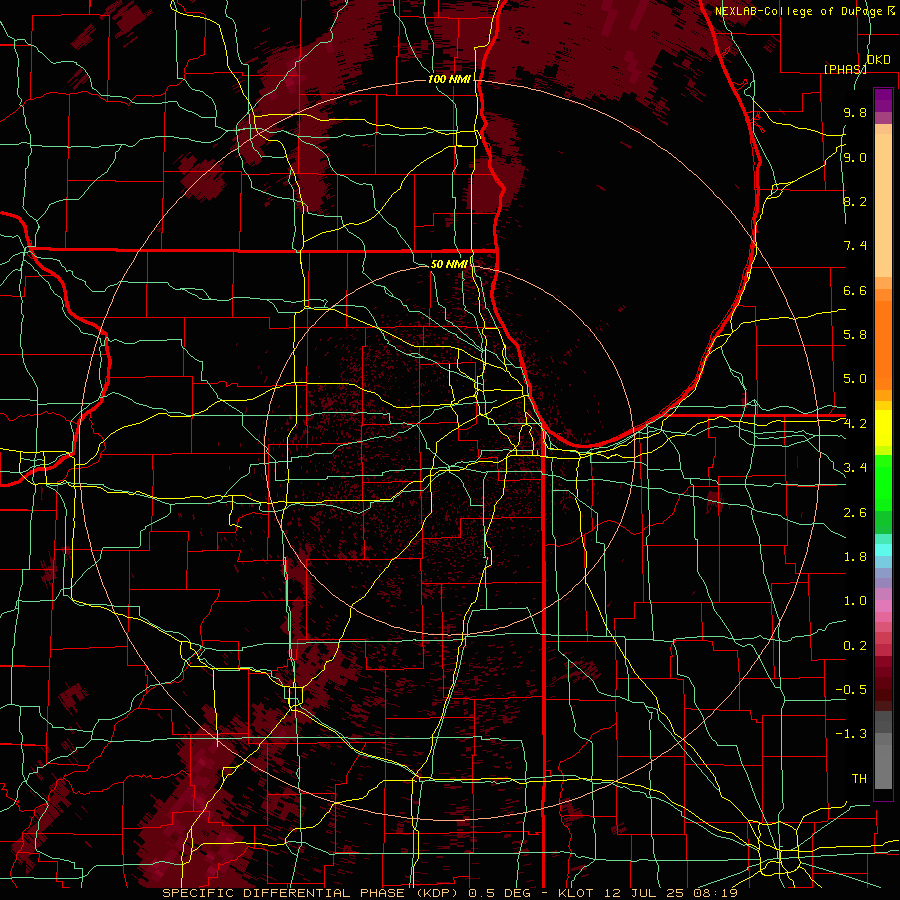900x900 pixels.
Task: Click the 0.2 scale value
Action: [x=855, y=646]
